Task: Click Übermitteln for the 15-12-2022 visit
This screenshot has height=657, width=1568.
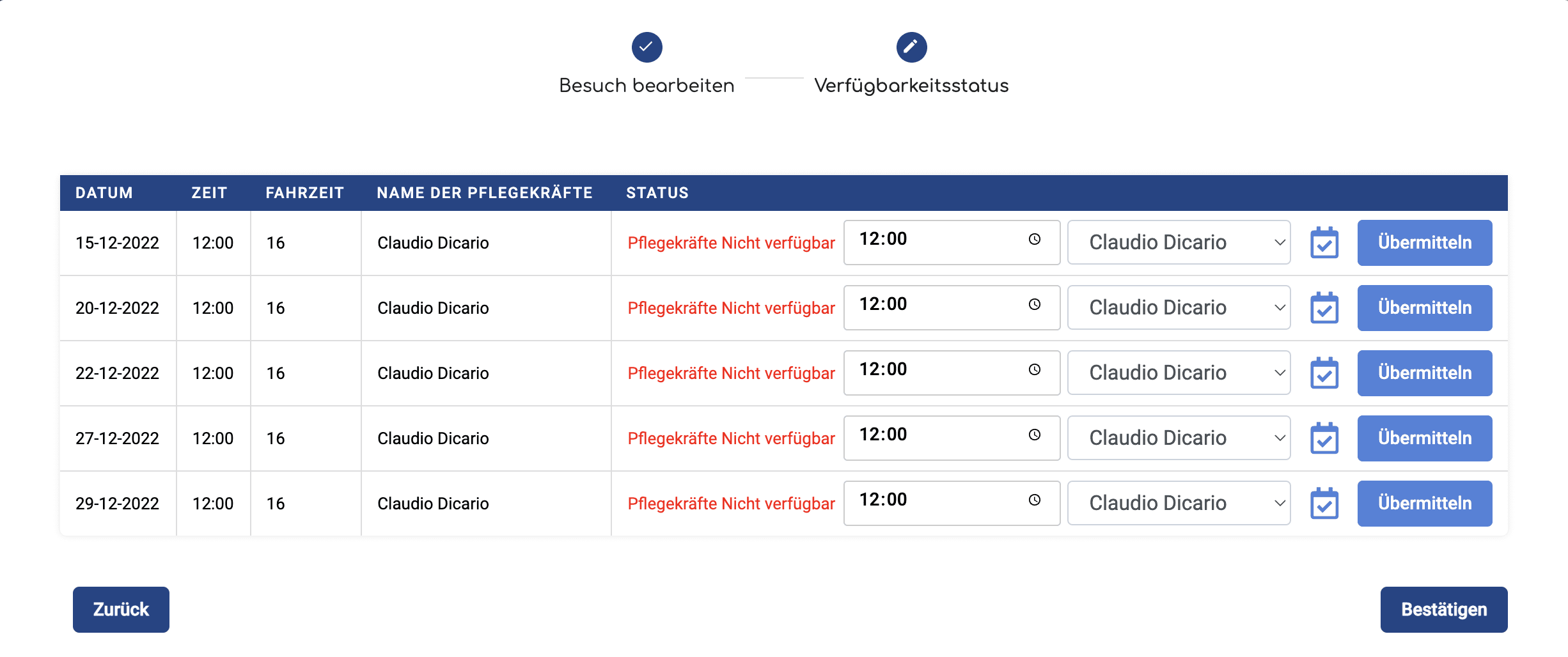Action: pos(1425,243)
